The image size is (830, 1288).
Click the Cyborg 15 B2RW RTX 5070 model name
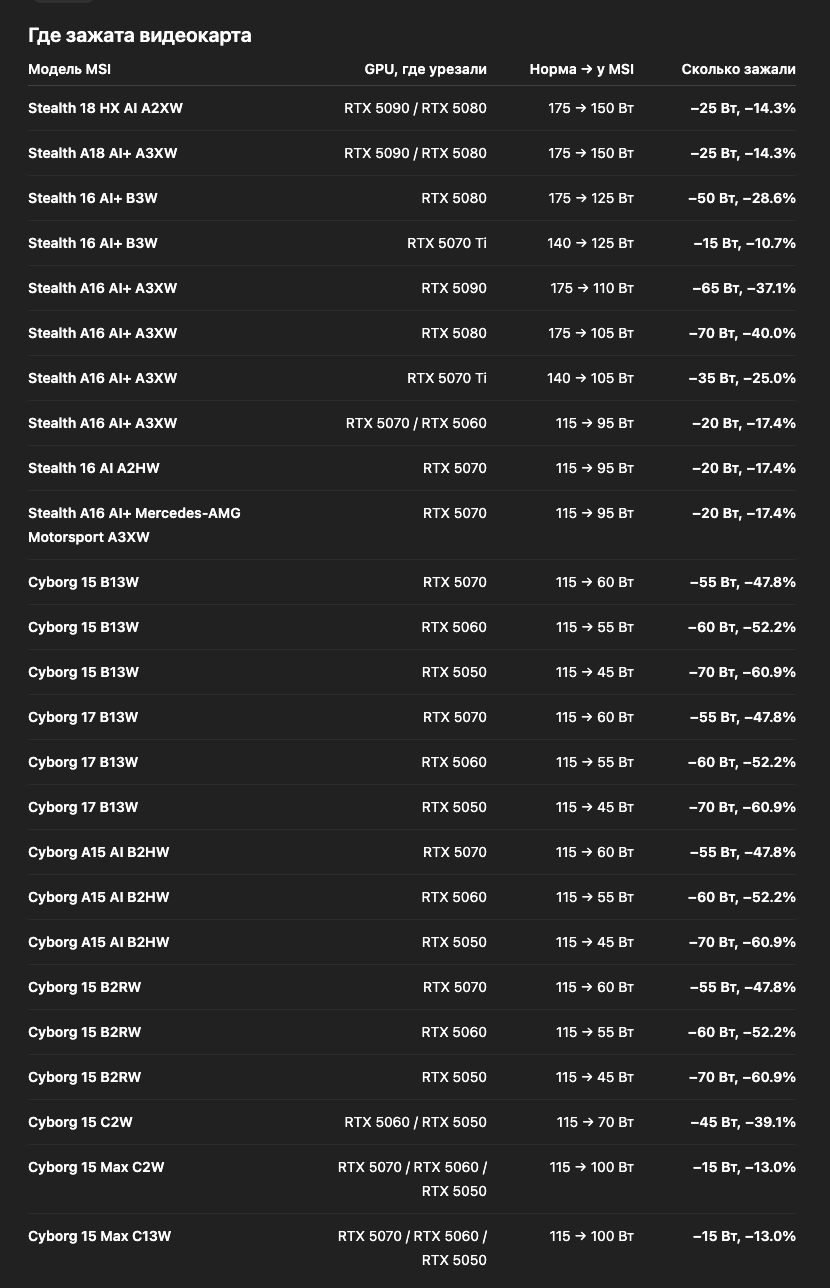coord(85,987)
